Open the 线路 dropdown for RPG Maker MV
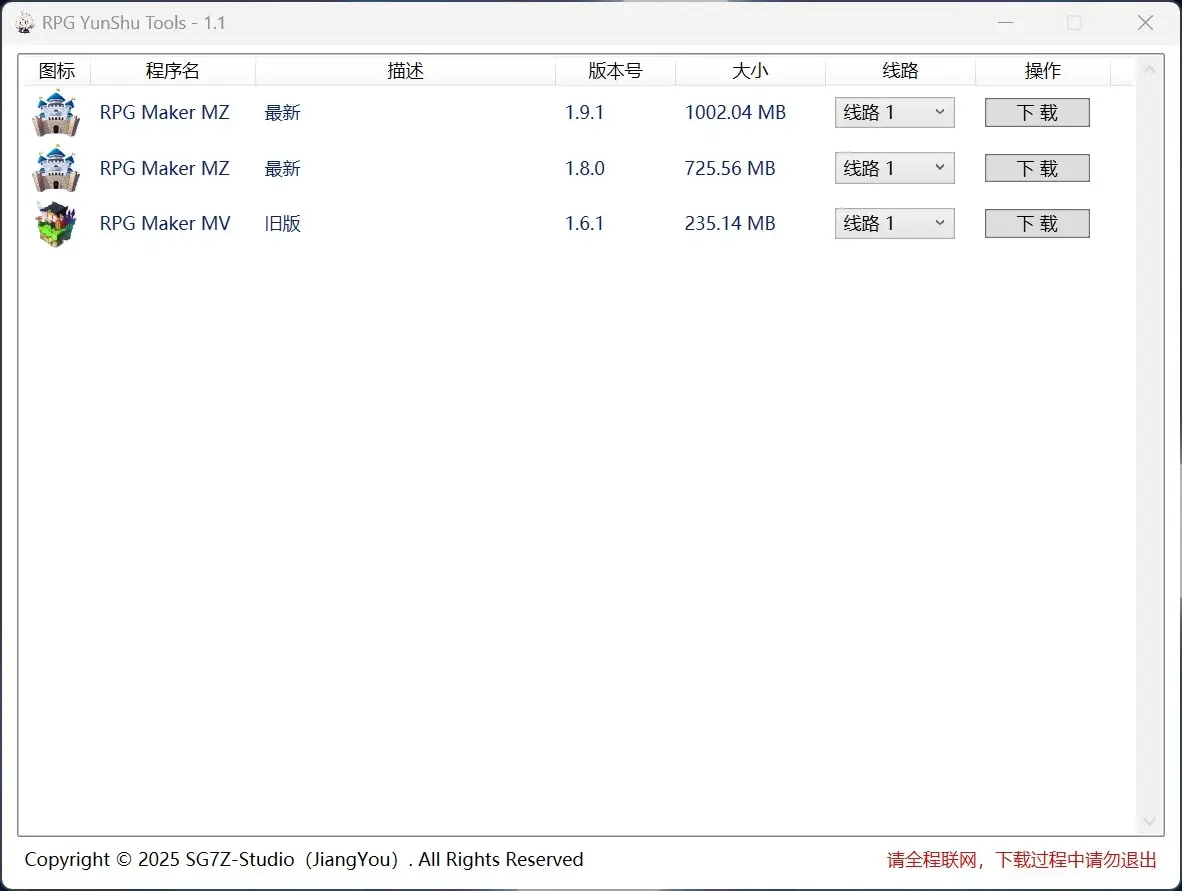The image size is (1182, 891). coord(894,223)
